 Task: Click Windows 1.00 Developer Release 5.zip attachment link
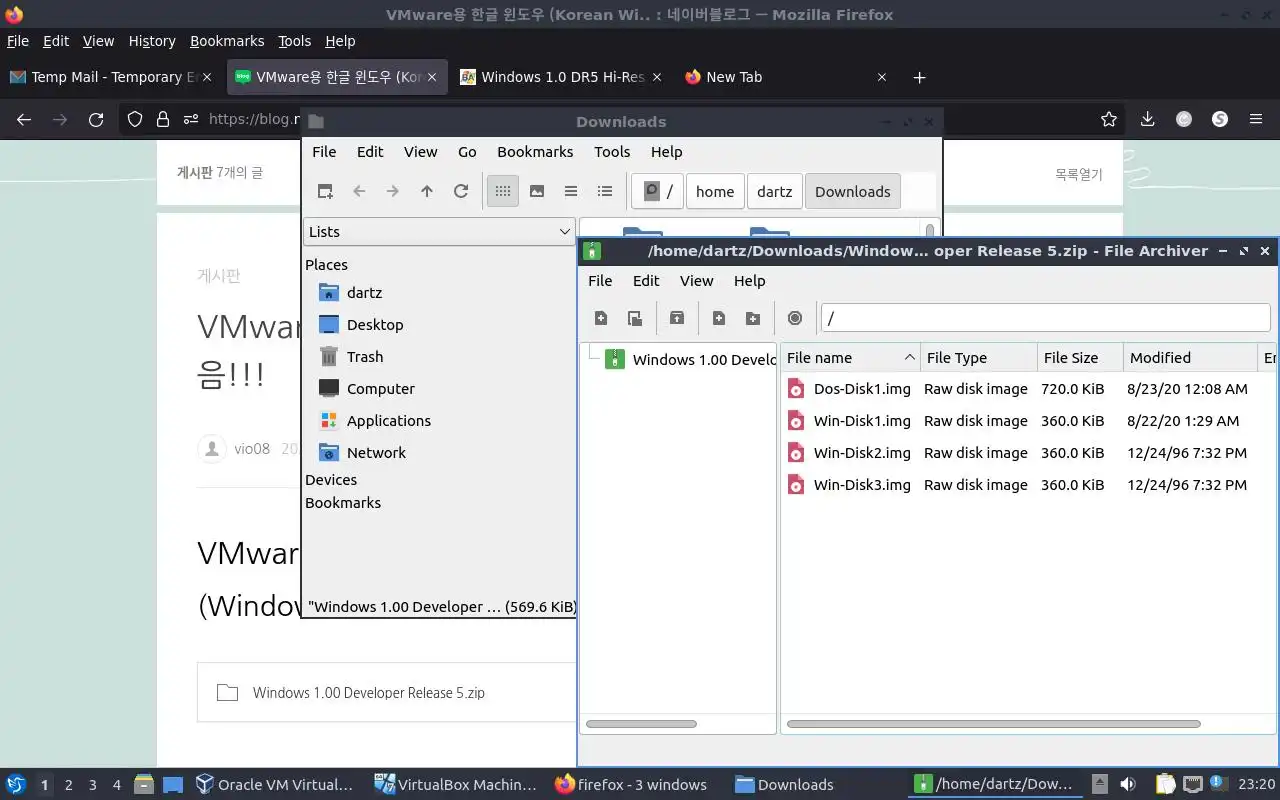click(x=369, y=692)
